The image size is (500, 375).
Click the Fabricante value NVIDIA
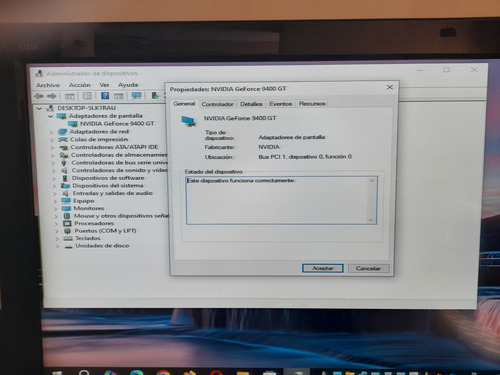pos(269,147)
